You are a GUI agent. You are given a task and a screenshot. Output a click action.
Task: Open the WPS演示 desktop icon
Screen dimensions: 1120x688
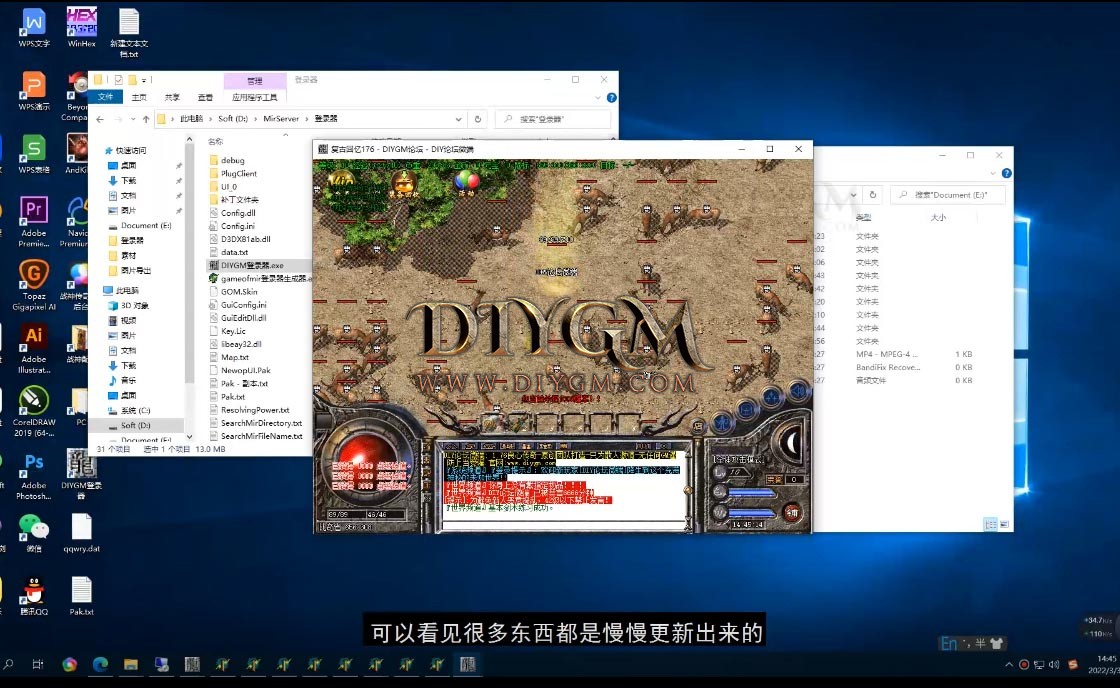34,91
